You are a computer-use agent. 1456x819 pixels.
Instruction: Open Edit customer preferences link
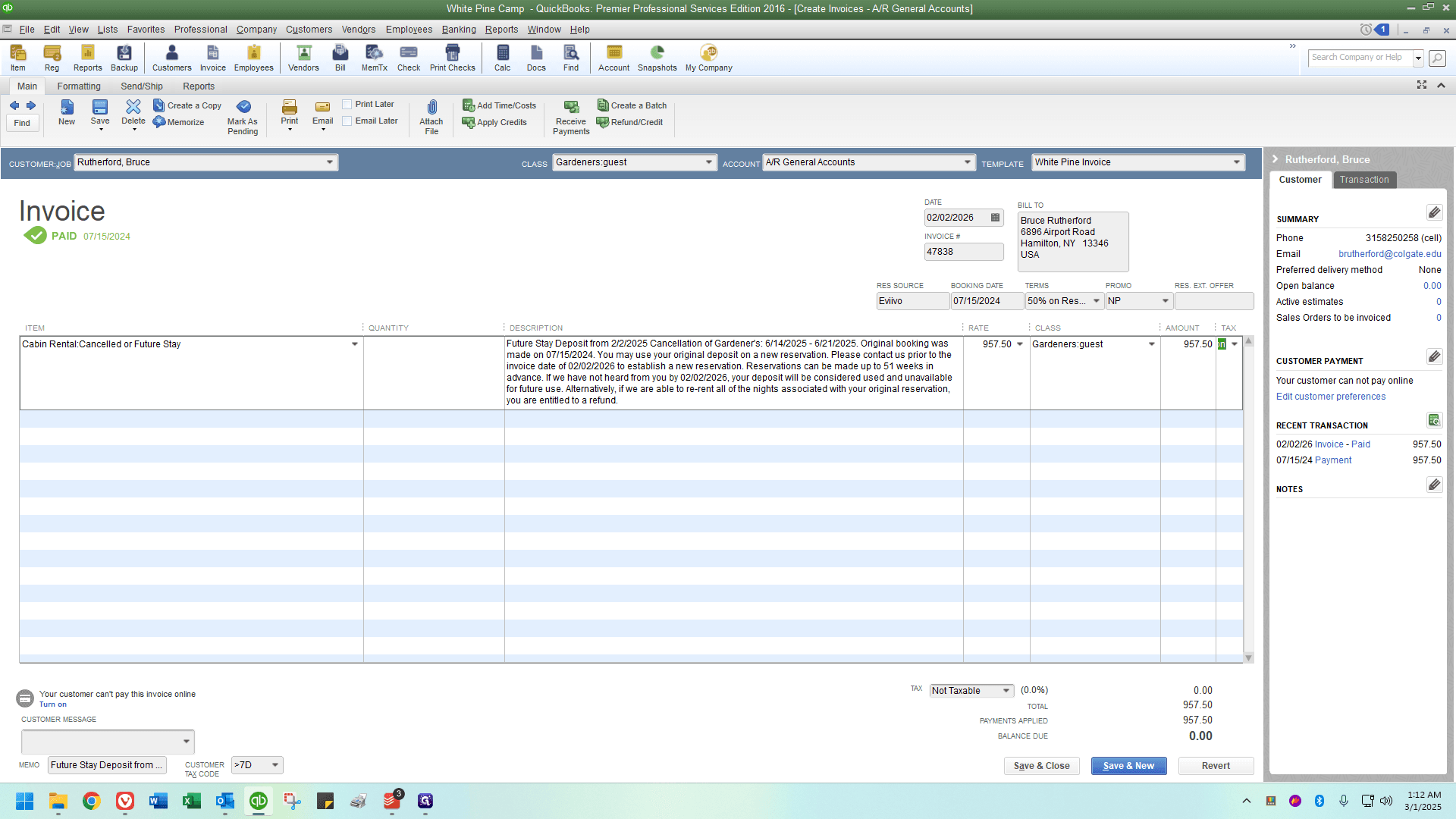click(1330, 397)
